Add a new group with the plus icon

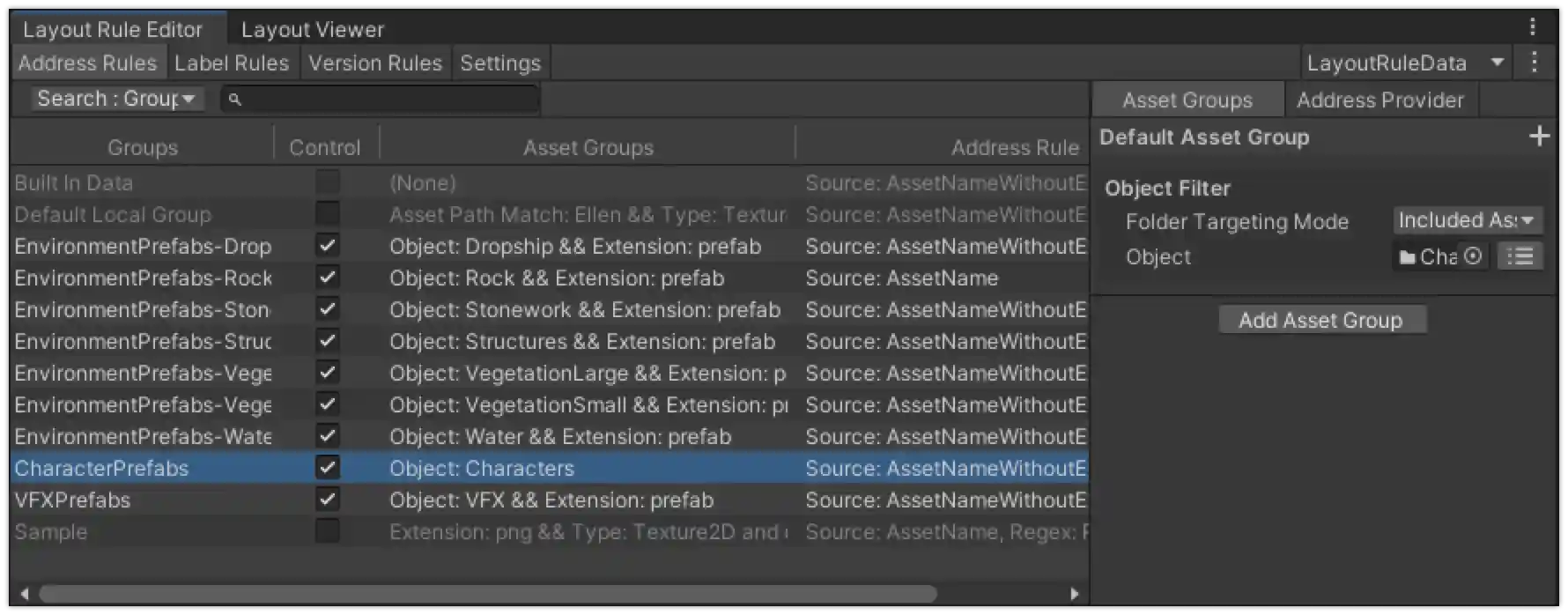click(x=1540, y=136)
